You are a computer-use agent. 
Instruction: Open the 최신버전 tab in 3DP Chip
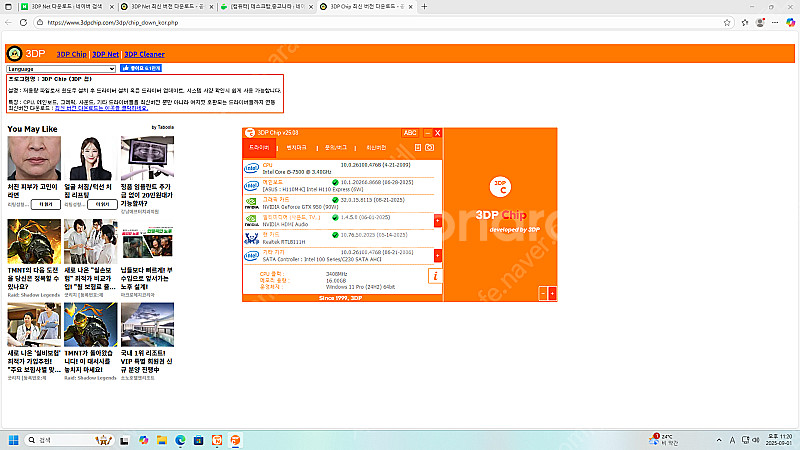click(376, 147)
